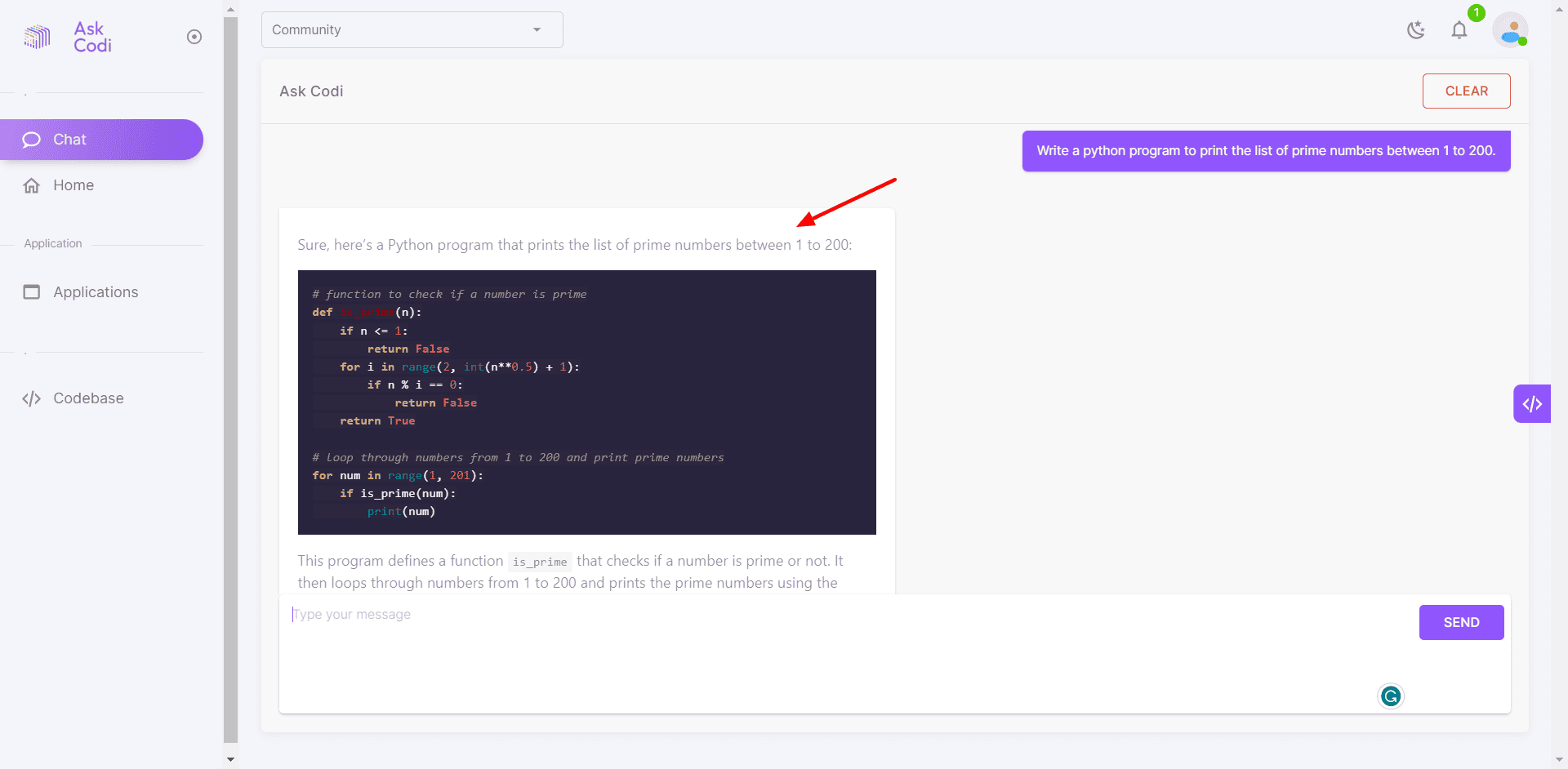The image size is (1568, 769).
Task: Click the sidebar vertical scrollbar
Action: pyautogui.click(x=230, y=376)
